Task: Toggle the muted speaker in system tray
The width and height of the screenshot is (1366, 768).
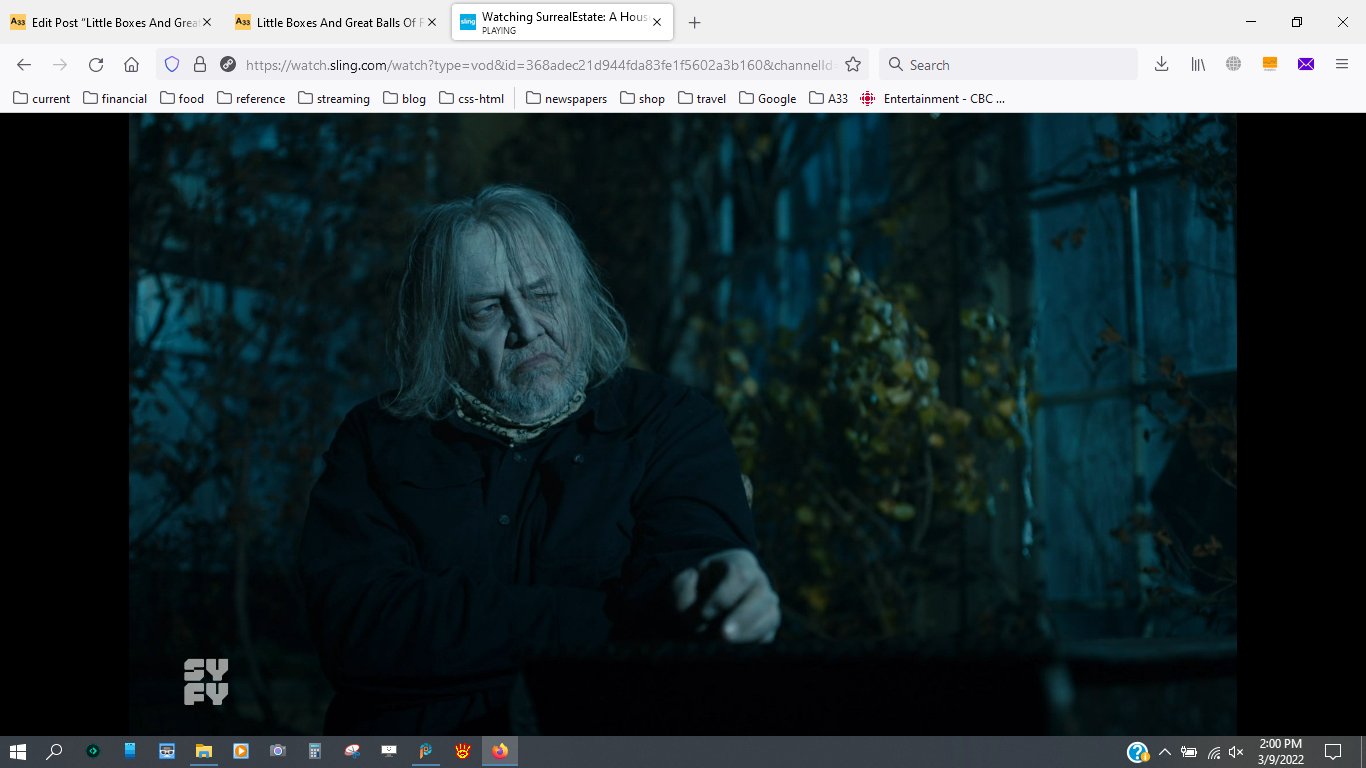Action: (1236, 752)
